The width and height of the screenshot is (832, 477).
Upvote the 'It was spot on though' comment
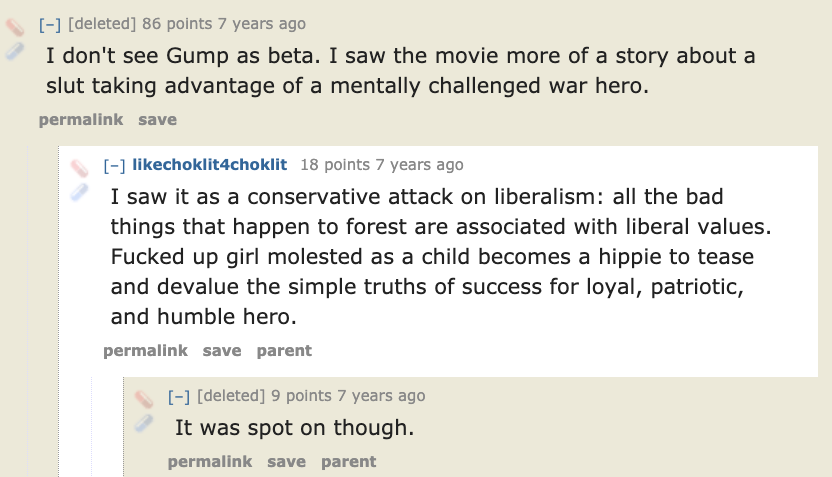click(x=144, y=399)
